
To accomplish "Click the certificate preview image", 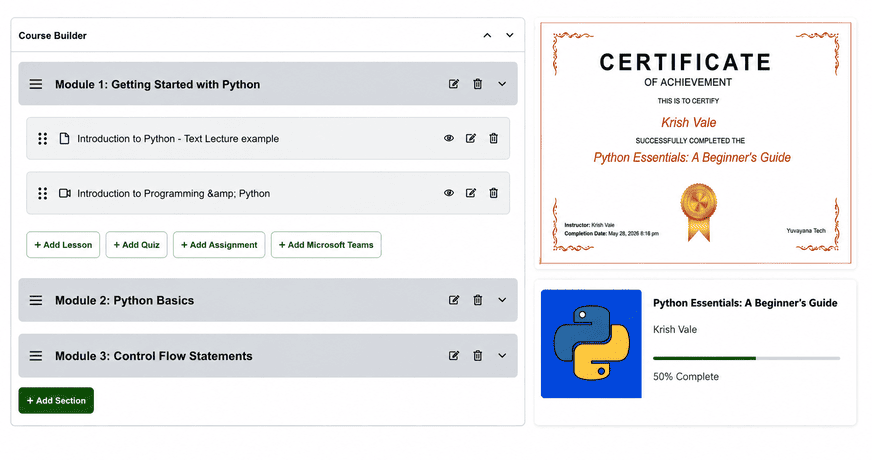I will (x=695, y=143).
